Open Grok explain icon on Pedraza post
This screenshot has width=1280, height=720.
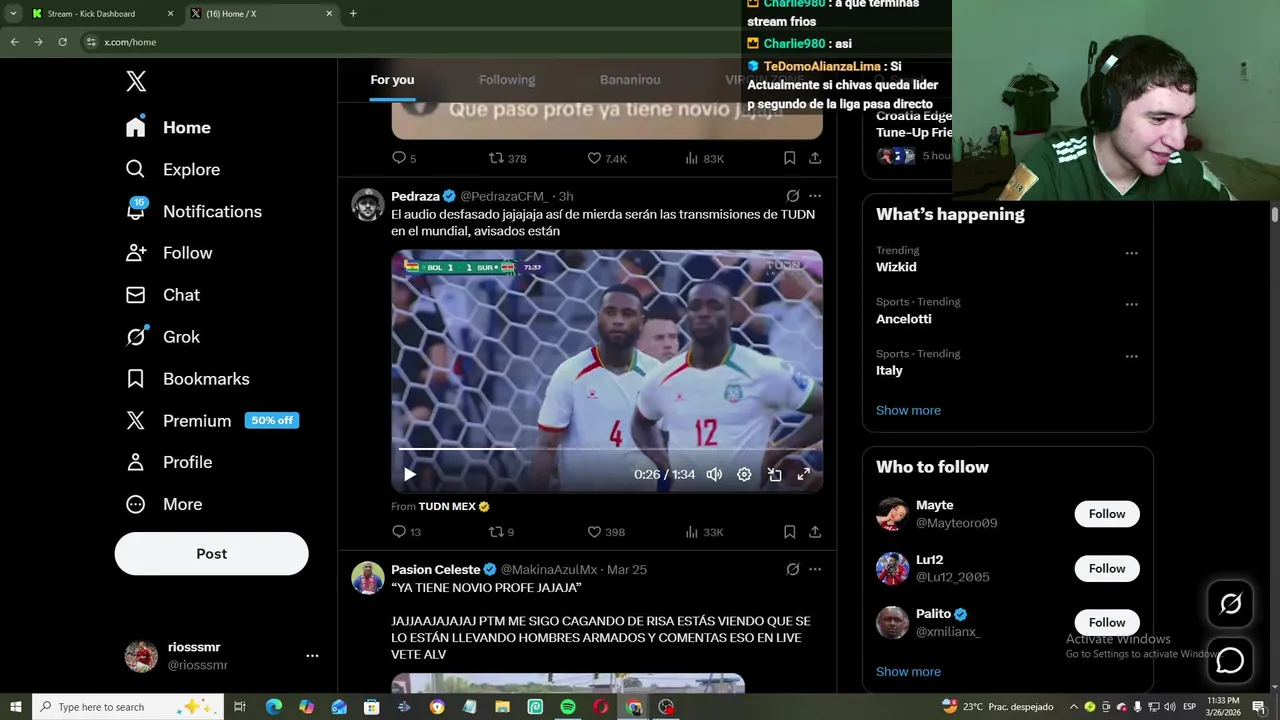click(792, 196)
